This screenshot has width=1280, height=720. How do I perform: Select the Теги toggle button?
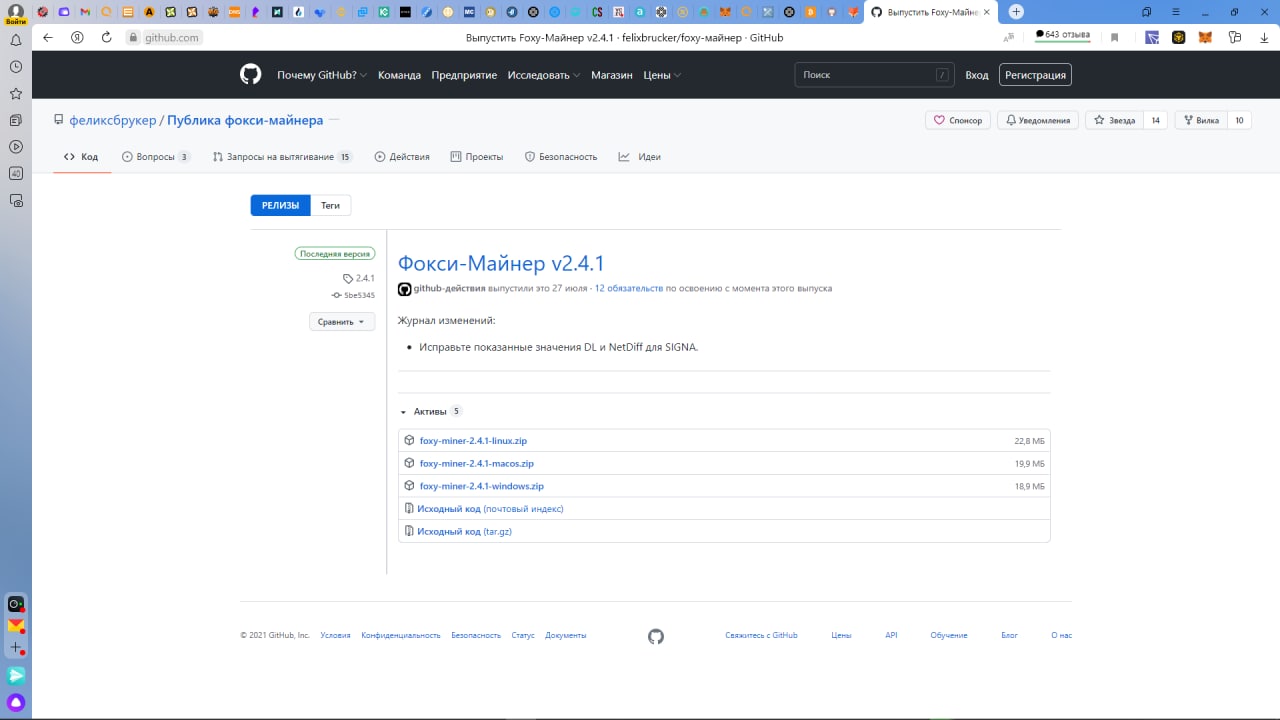click(x=330, y=205)
